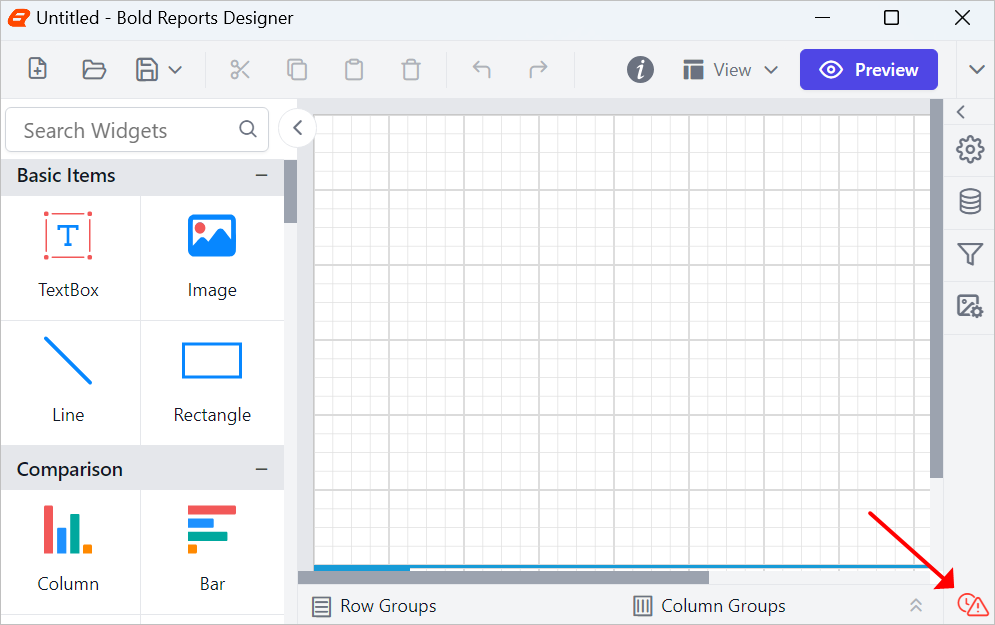Click the design canvas horizontal scrollbar
The height and width of the screenshot is (625, 995).
point(503,577)
